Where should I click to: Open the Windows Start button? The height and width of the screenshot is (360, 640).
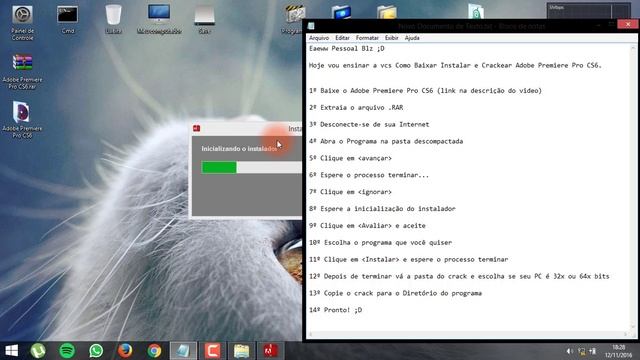click(x=11, y=351)
